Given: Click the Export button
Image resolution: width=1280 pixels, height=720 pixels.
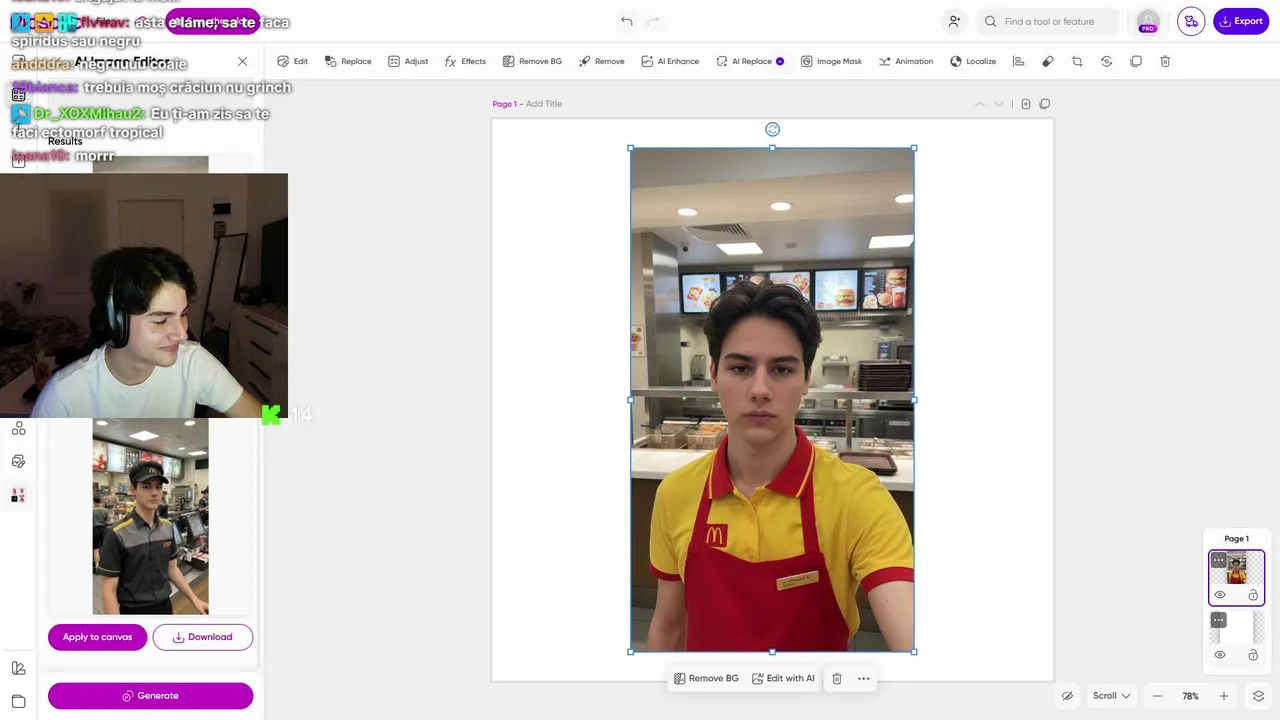Looking at the screenshot, I should (1241, 21).
